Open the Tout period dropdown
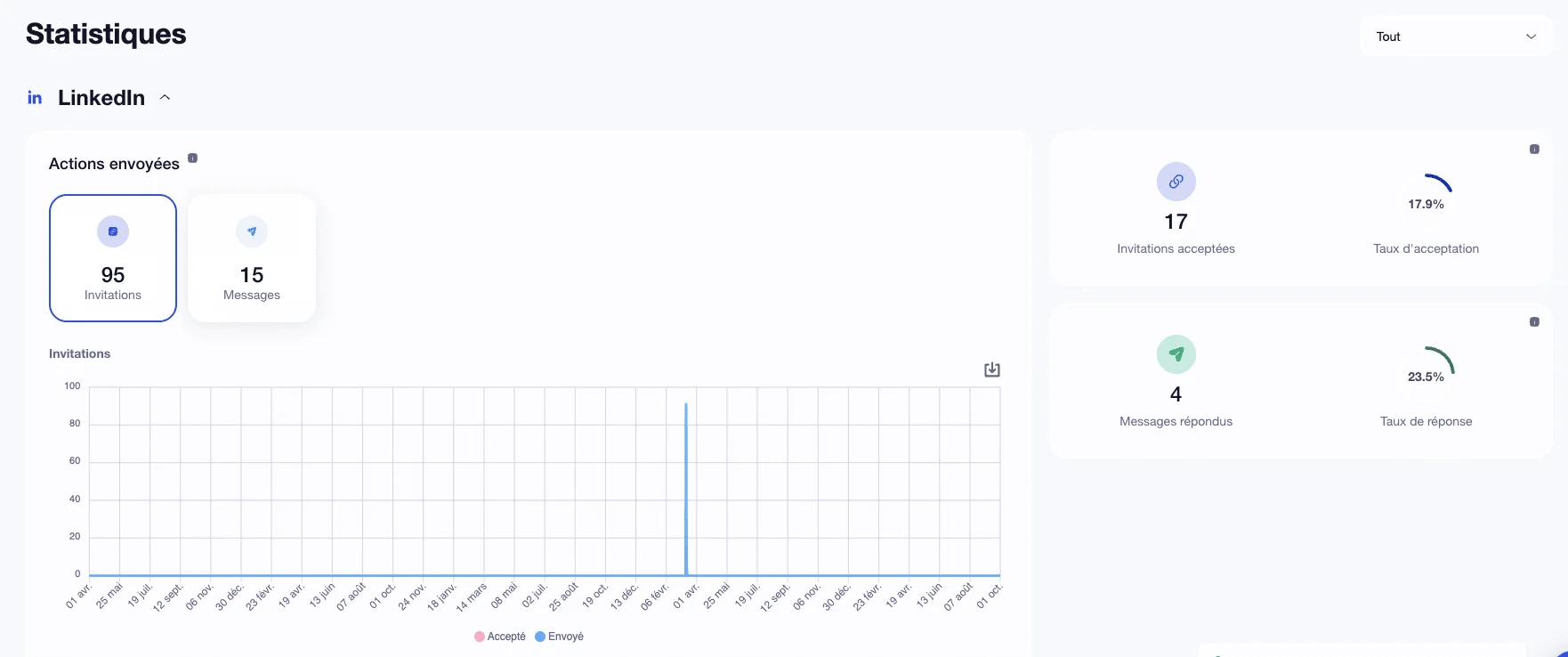 pyautogui.click(x=1456, y=36)
